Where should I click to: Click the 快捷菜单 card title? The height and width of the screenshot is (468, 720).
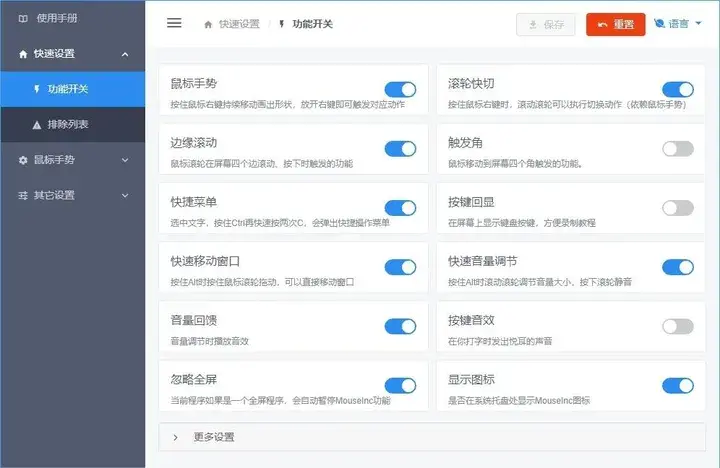(x=193, y=202)
